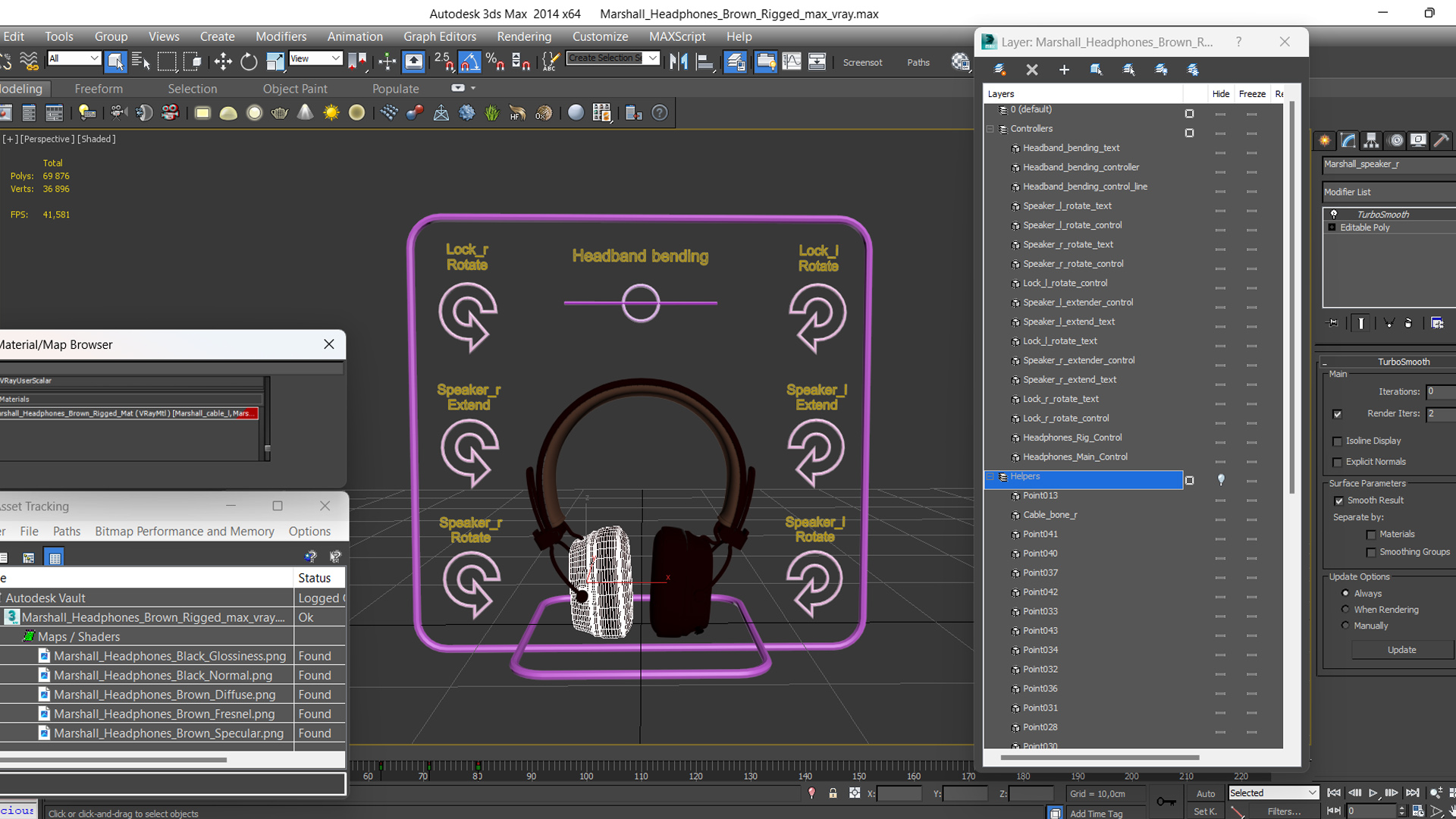Activate the Select Object tool
Screen dimensions: 1456x819
pyautogui.click(x=115, y=61)
